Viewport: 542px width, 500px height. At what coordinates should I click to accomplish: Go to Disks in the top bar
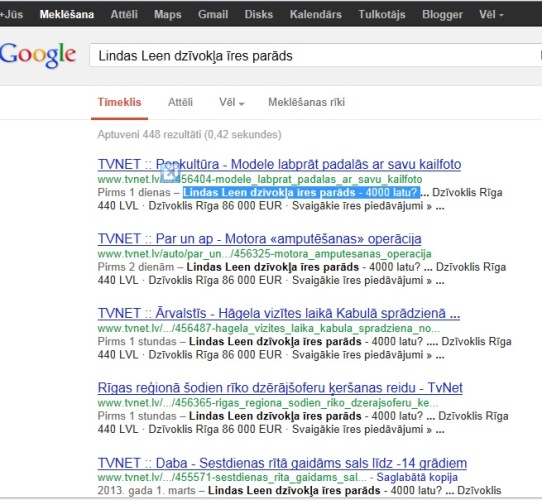[x=259, y=15]
